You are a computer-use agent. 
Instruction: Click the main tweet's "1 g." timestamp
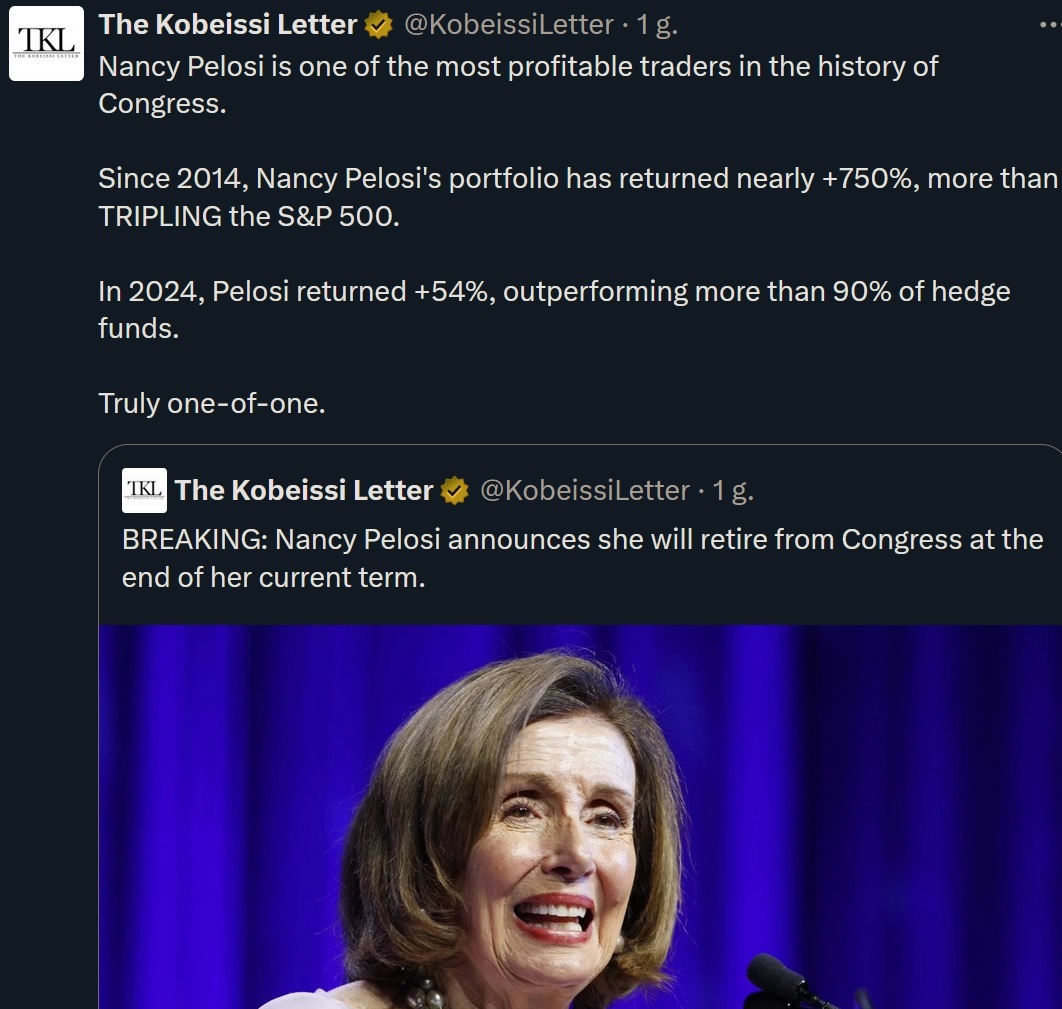click(657, 25)
